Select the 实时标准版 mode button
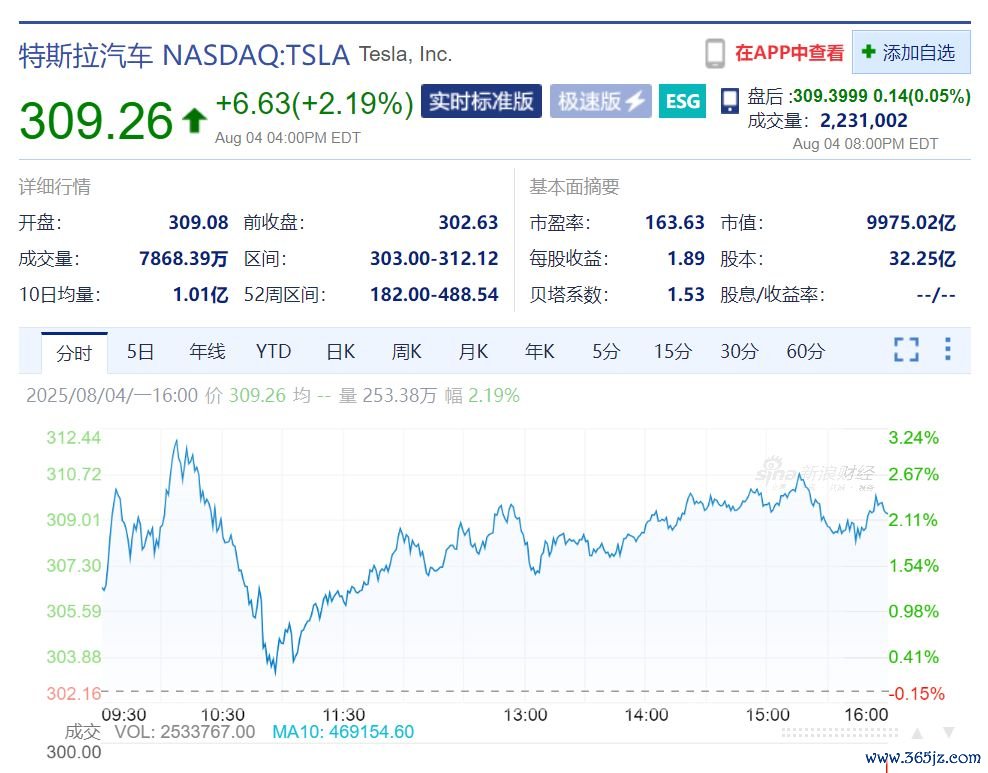The width and height of the screenshot is (988, 773). [481, 101]
